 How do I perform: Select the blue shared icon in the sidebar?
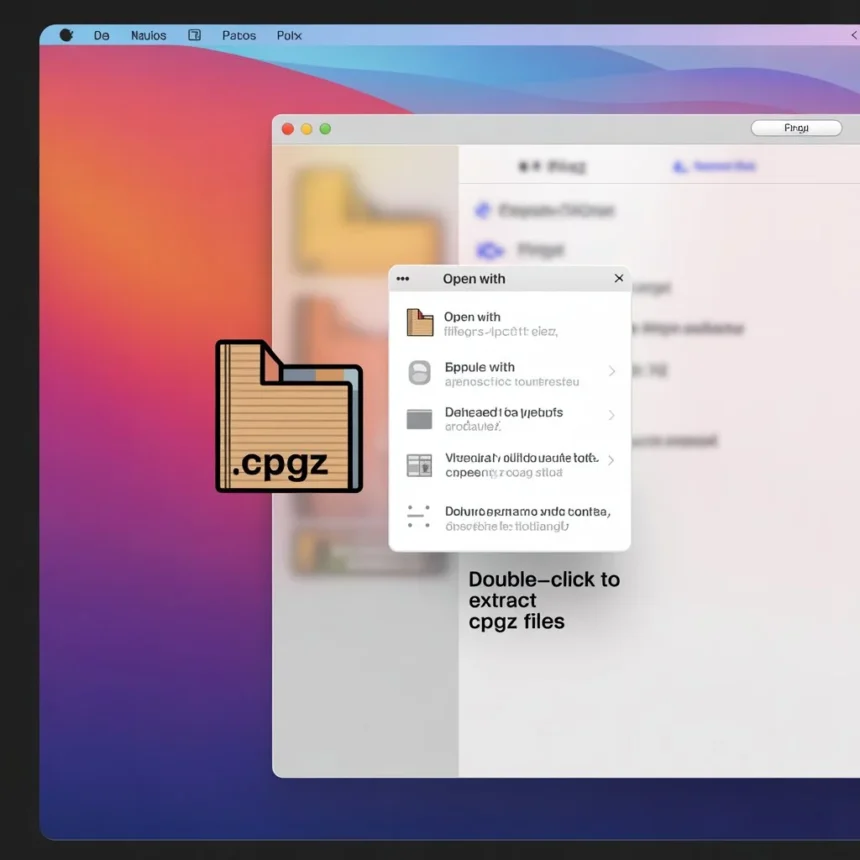[678, 166]
